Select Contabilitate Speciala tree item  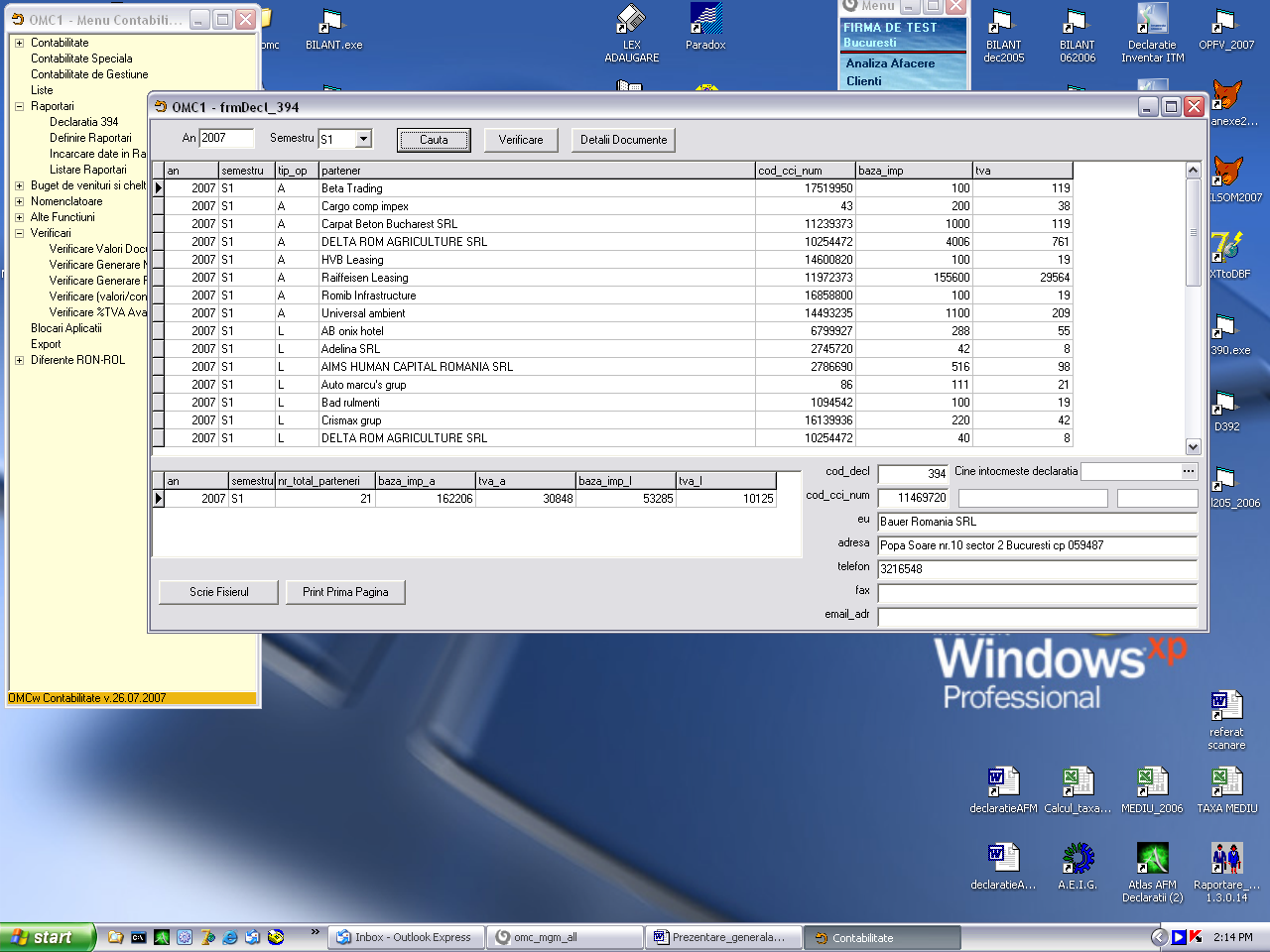coord(81,59)
